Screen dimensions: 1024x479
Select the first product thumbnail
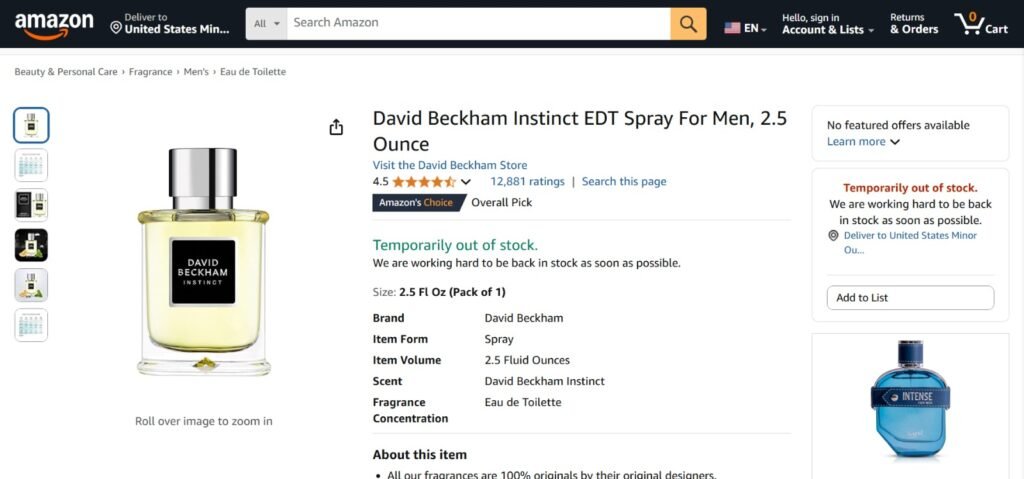[x=31, y=125]
